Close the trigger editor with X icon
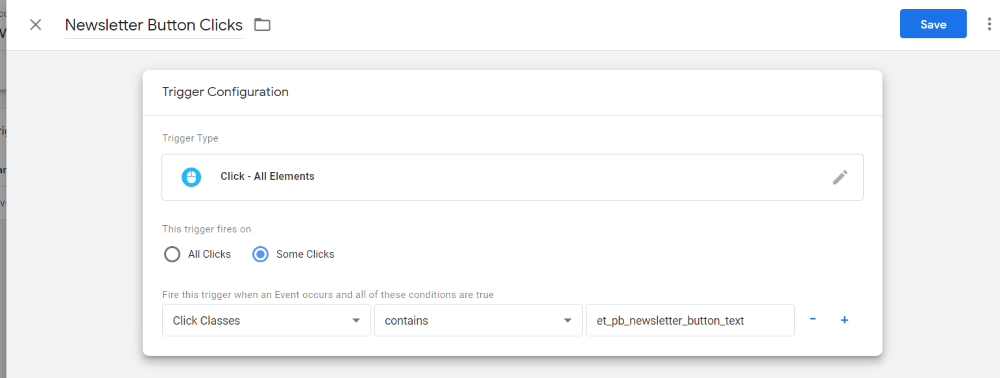 pyautogui.click(x=36, y=25)
